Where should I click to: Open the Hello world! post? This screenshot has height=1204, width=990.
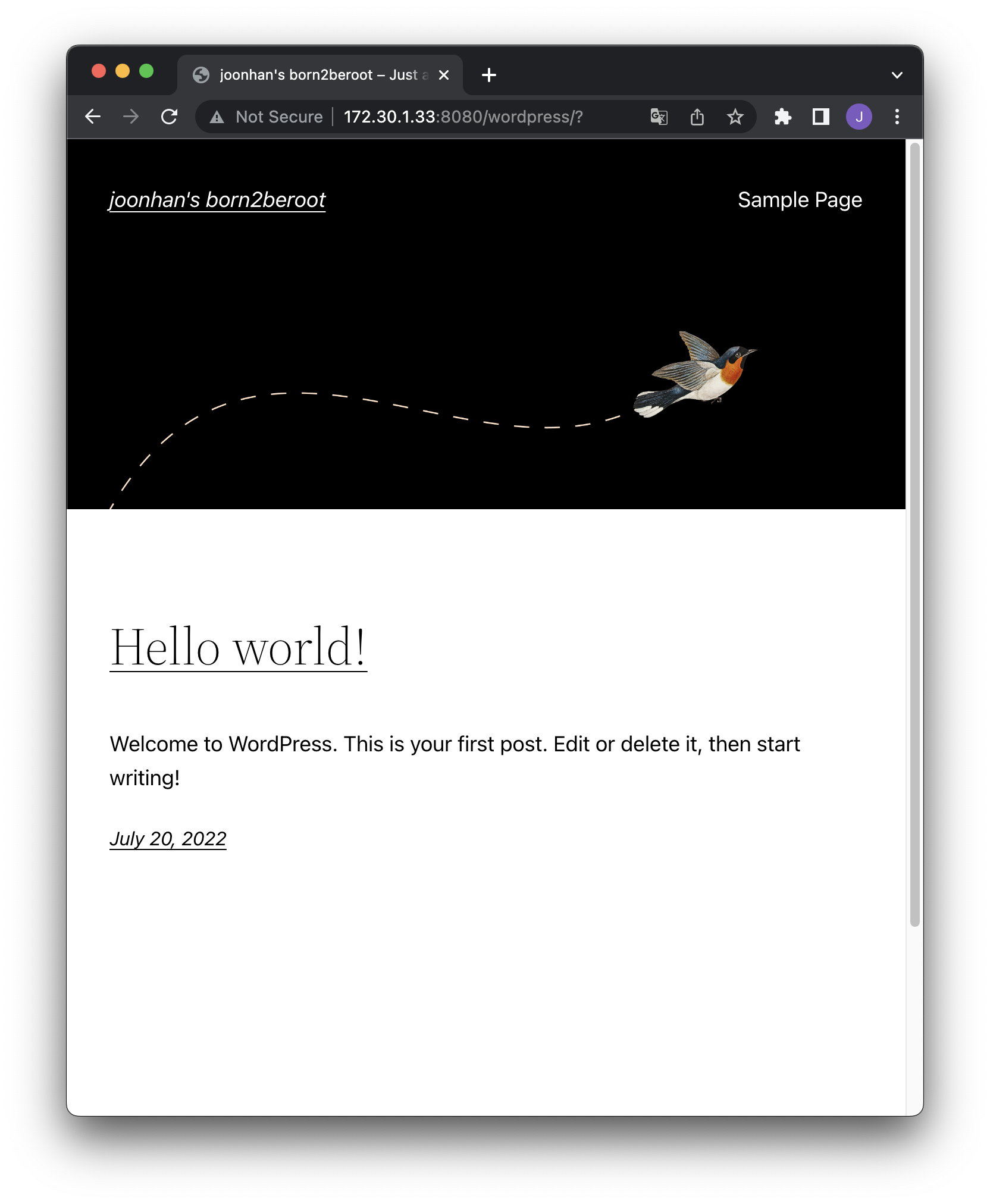[x=238, y=647]
